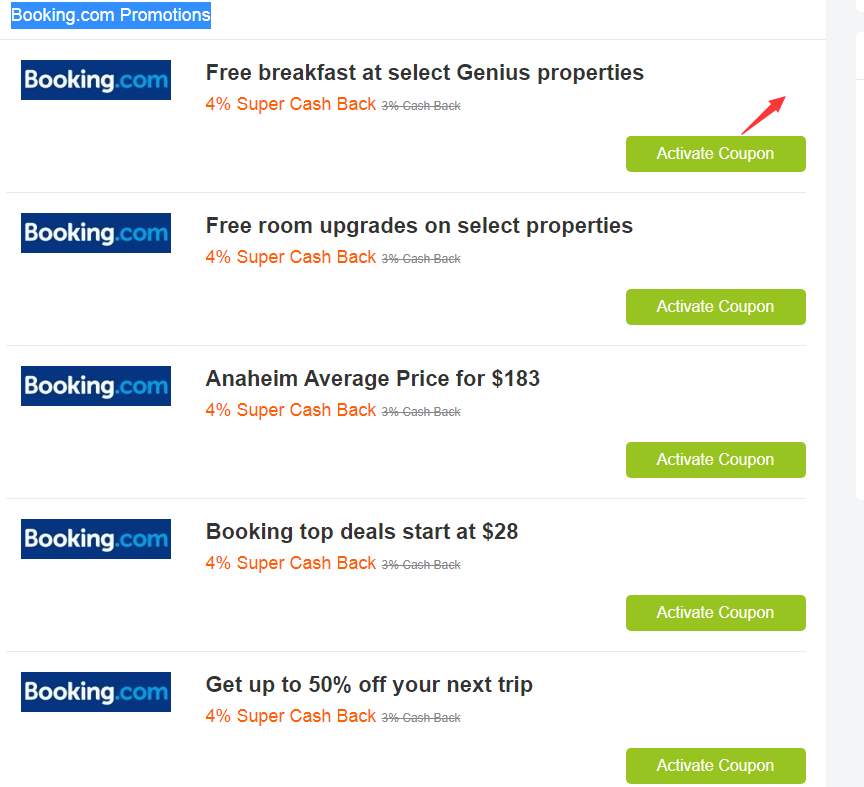Viewport: 864px width, 787px height.
Task: Activate coupon for free breakfast at Genius properties
Action: (715, 153)
